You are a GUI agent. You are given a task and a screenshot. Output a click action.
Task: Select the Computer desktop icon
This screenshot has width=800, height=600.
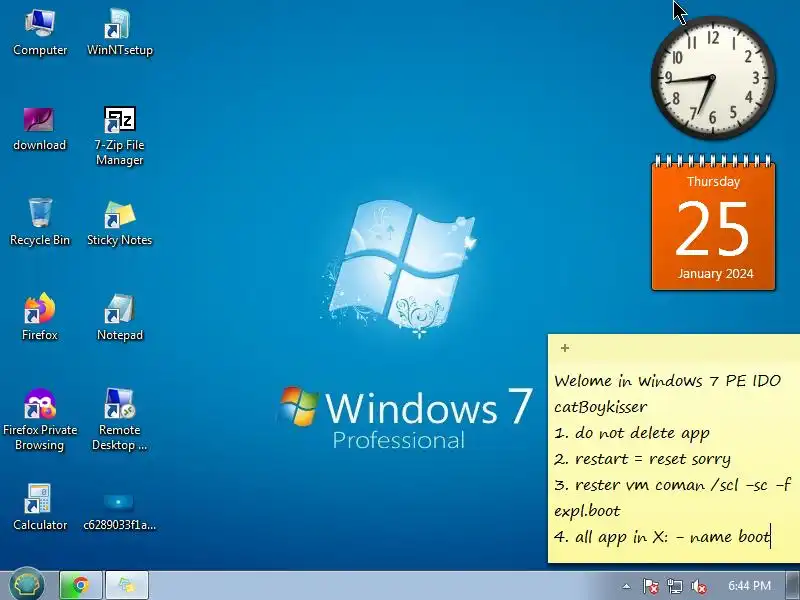40,33
